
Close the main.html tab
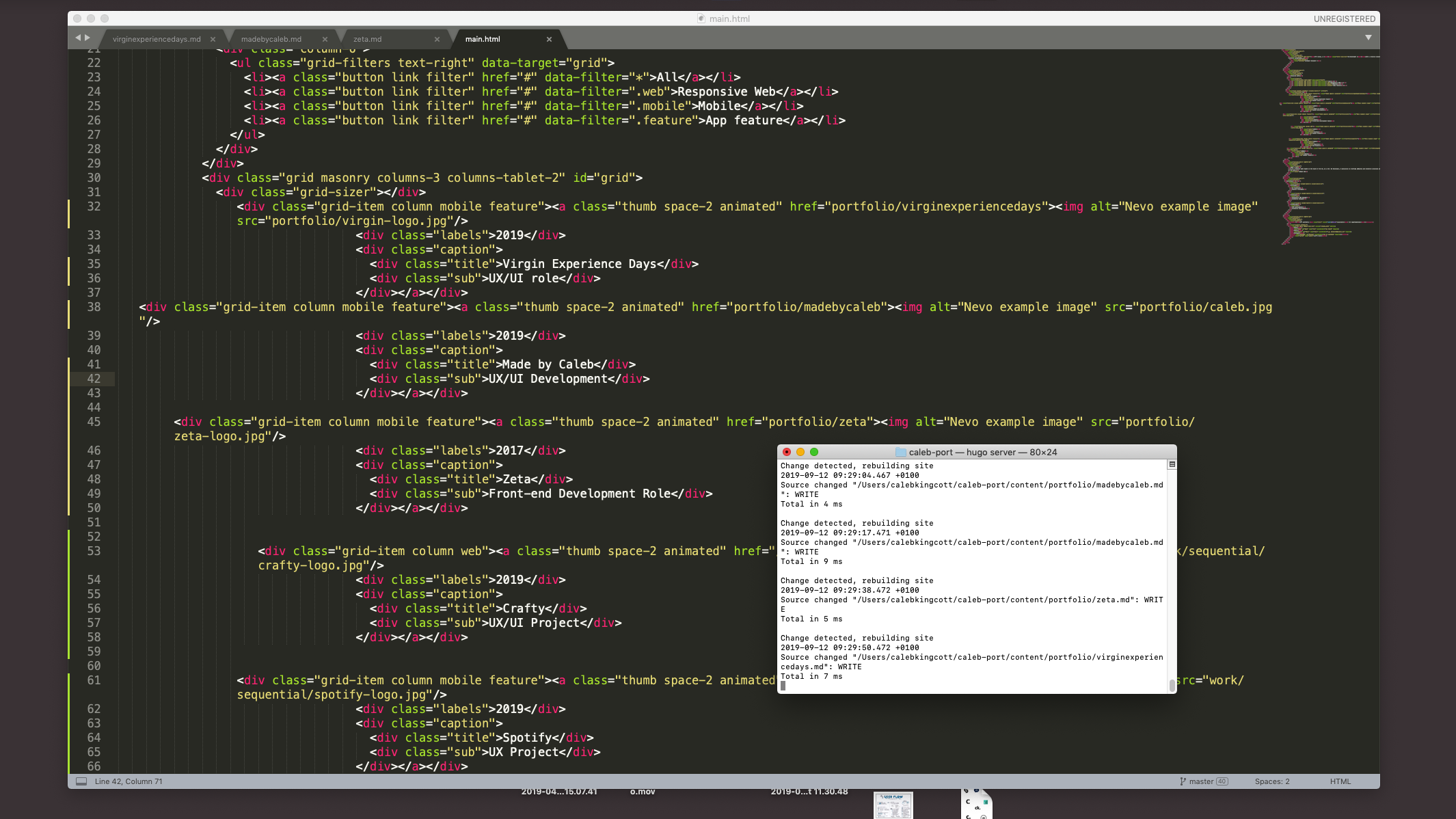point(549,40)
